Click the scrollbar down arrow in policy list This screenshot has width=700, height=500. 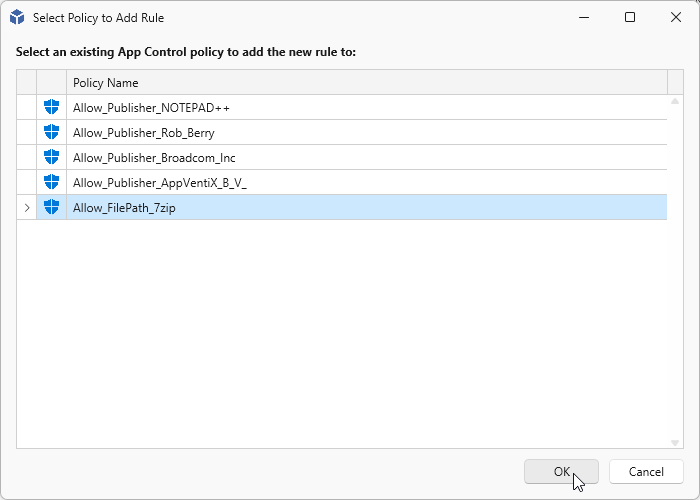click(676, 442)
